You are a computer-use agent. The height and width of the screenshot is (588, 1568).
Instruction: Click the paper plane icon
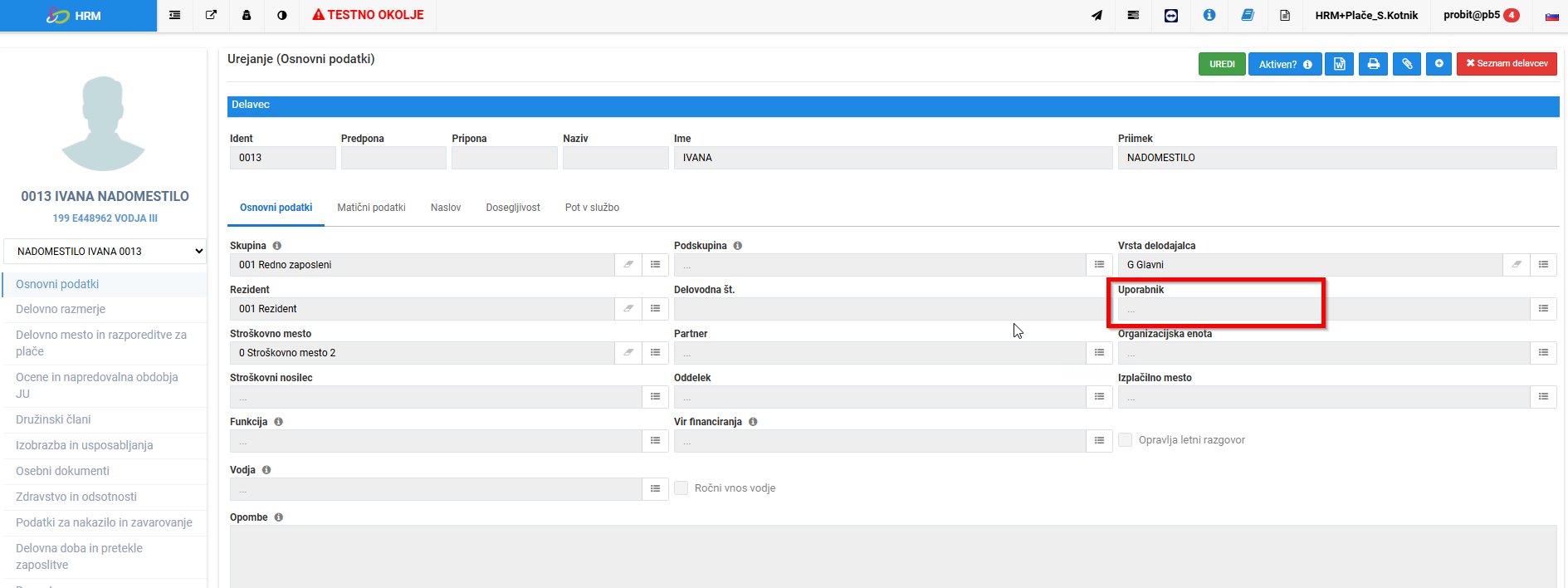(x=1097, y=15)
